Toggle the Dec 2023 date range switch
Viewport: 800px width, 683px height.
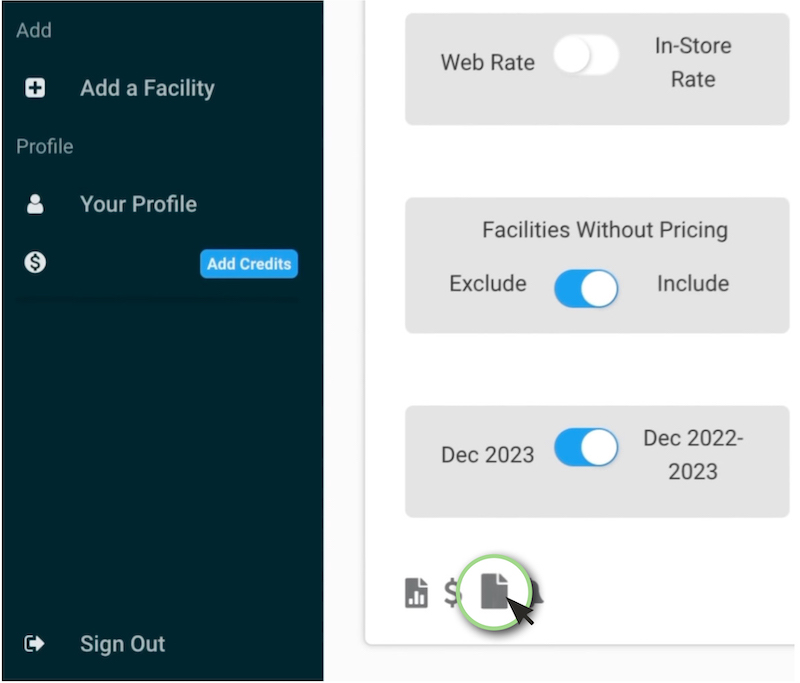(586, 447)
